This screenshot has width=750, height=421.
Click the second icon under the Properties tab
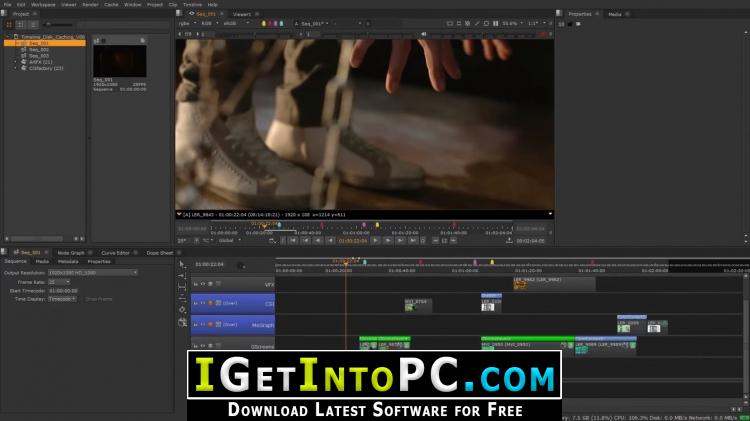pyautogui.click(x=570, y=24)
